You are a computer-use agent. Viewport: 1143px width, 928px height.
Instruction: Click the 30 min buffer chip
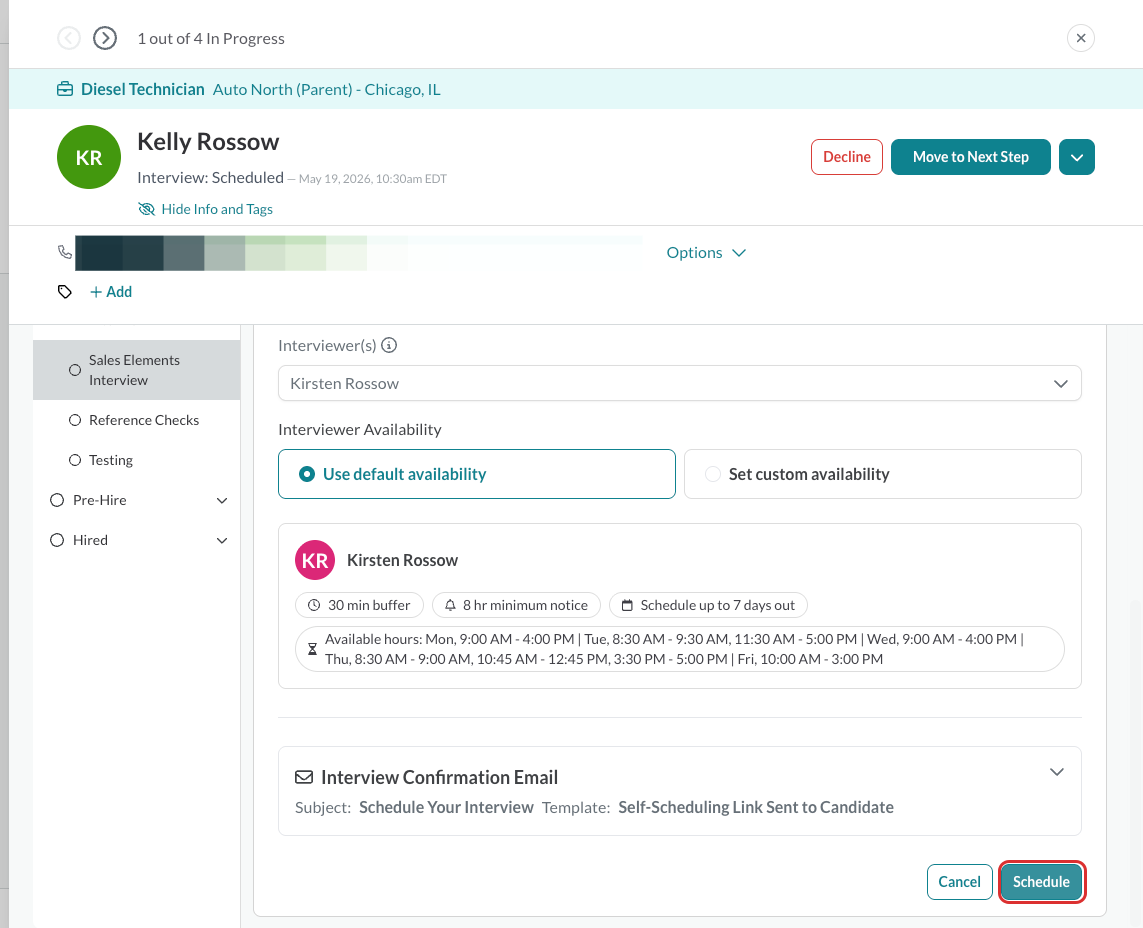click(x=359, y=605)
